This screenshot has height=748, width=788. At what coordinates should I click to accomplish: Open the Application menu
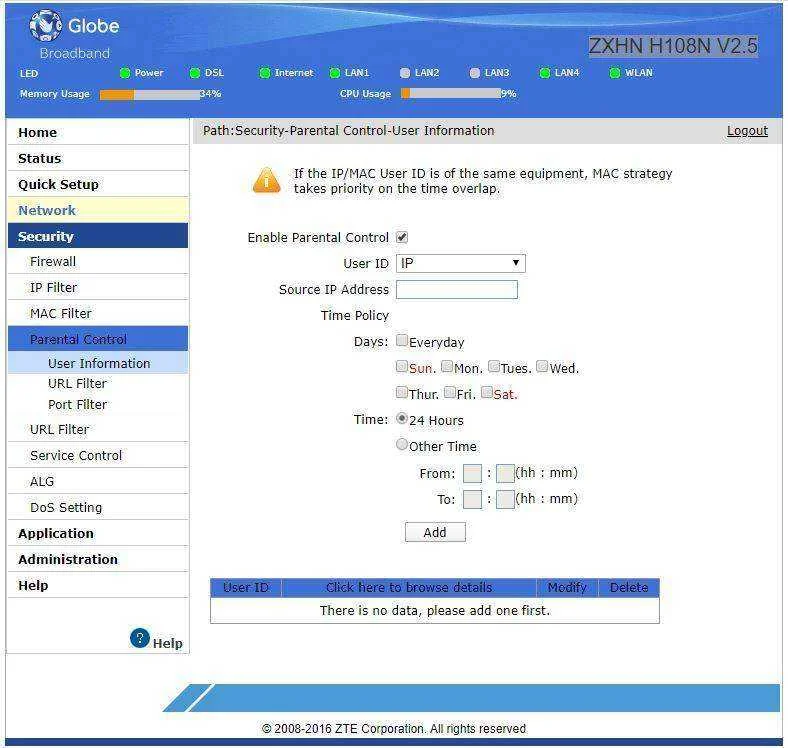pos(98,533)
